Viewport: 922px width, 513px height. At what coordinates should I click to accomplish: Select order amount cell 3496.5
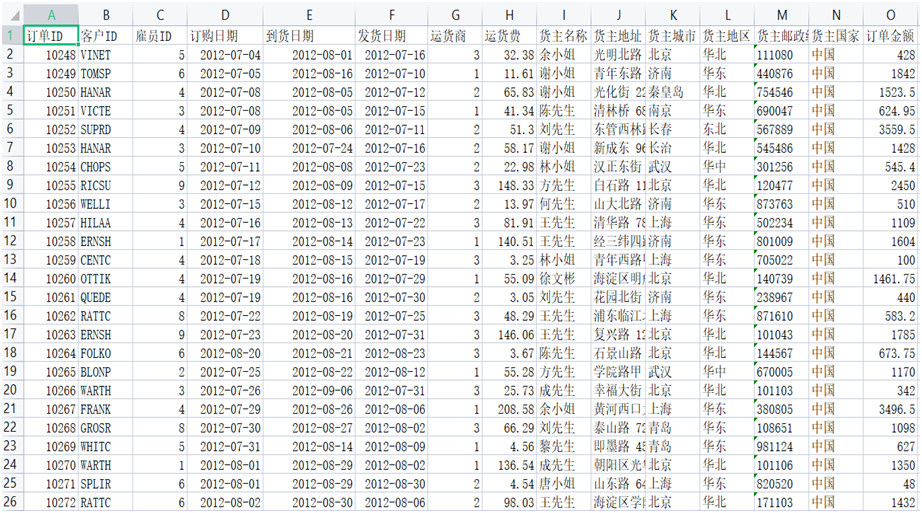[890, 409]
